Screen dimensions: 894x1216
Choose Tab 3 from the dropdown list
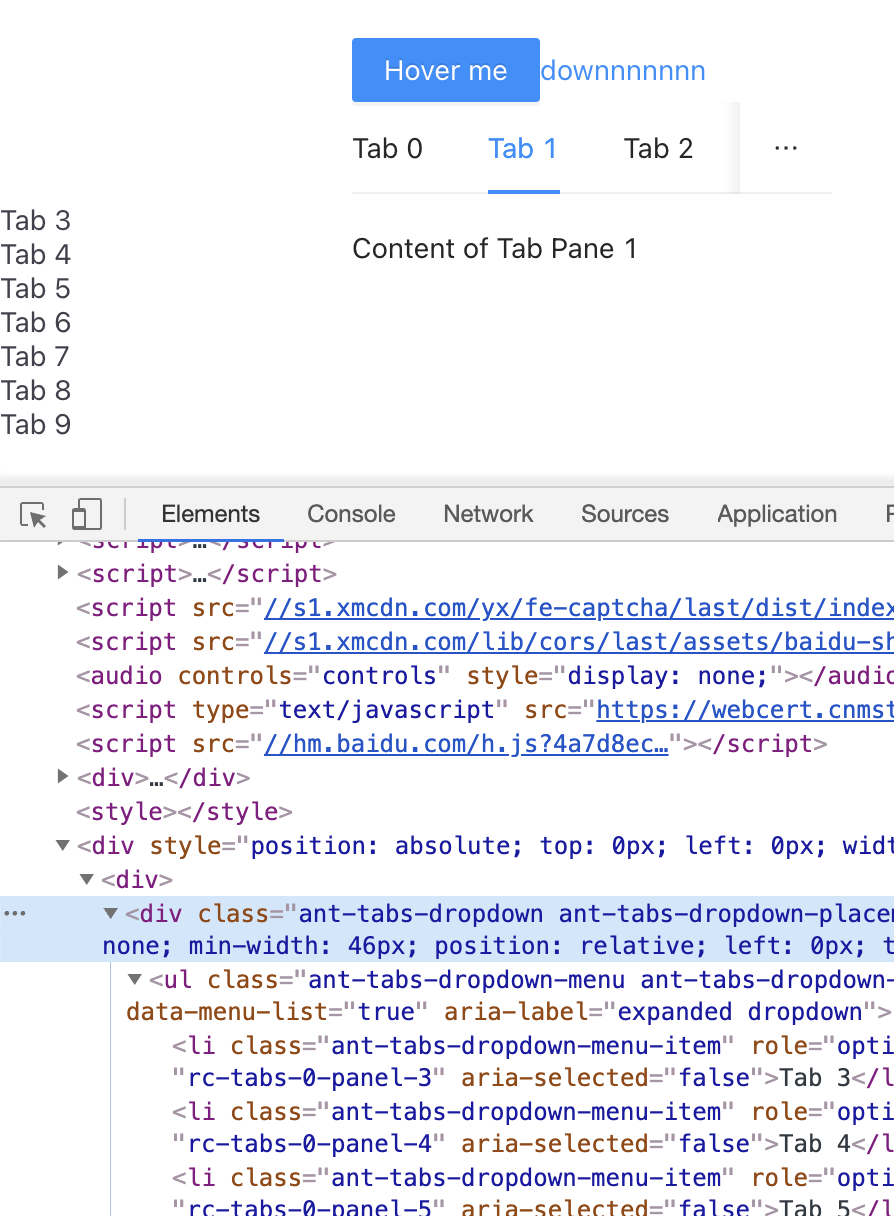point(36,221)
